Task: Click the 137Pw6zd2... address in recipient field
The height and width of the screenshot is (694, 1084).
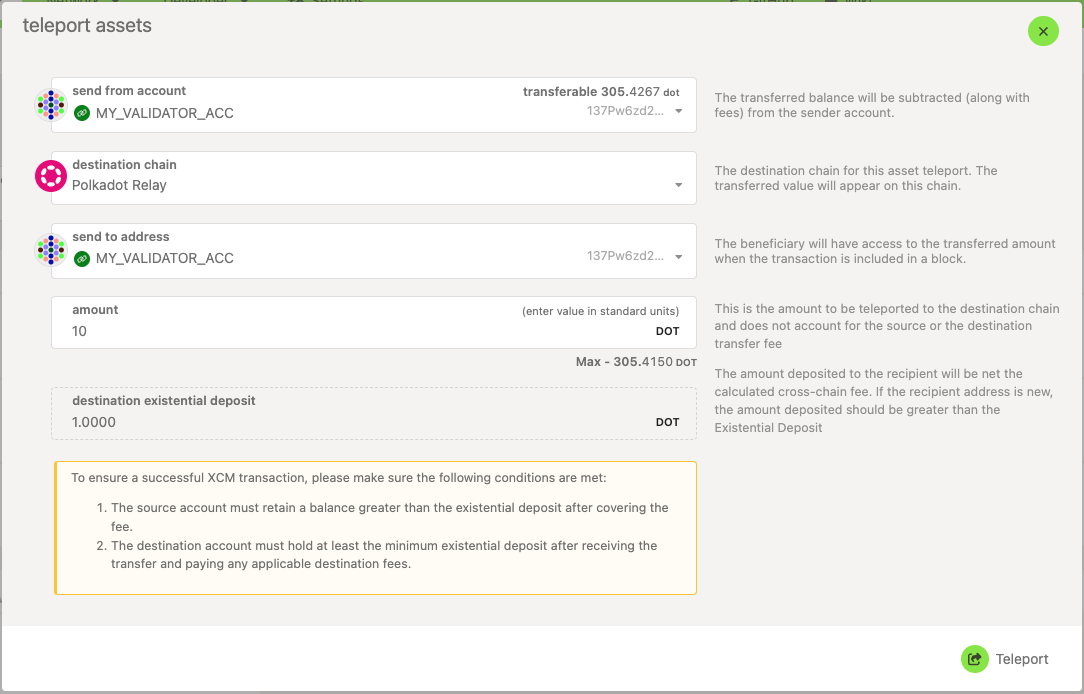Action: [x=625, y=256]
